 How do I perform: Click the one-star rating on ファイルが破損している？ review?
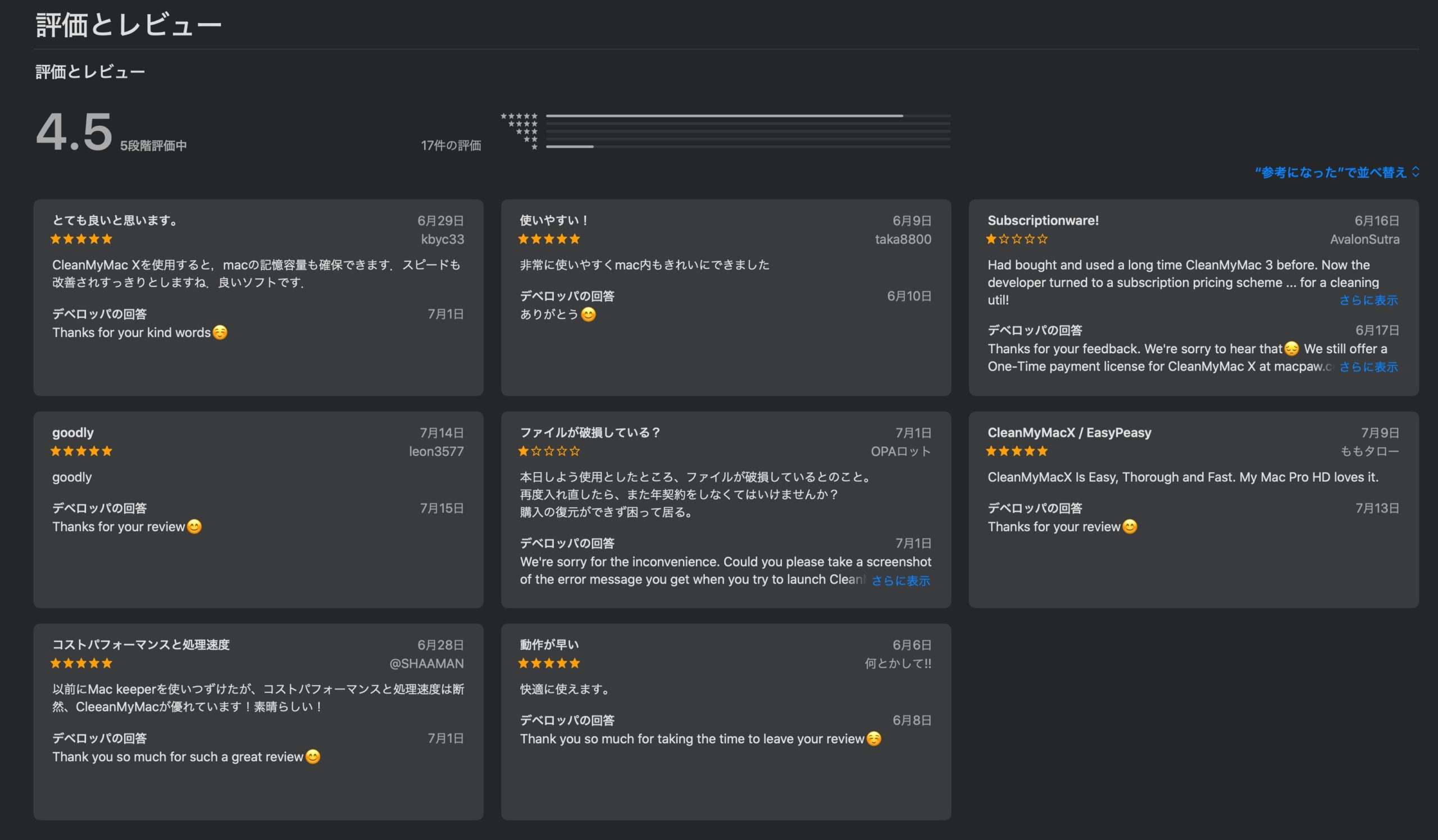tap(549, 451)
